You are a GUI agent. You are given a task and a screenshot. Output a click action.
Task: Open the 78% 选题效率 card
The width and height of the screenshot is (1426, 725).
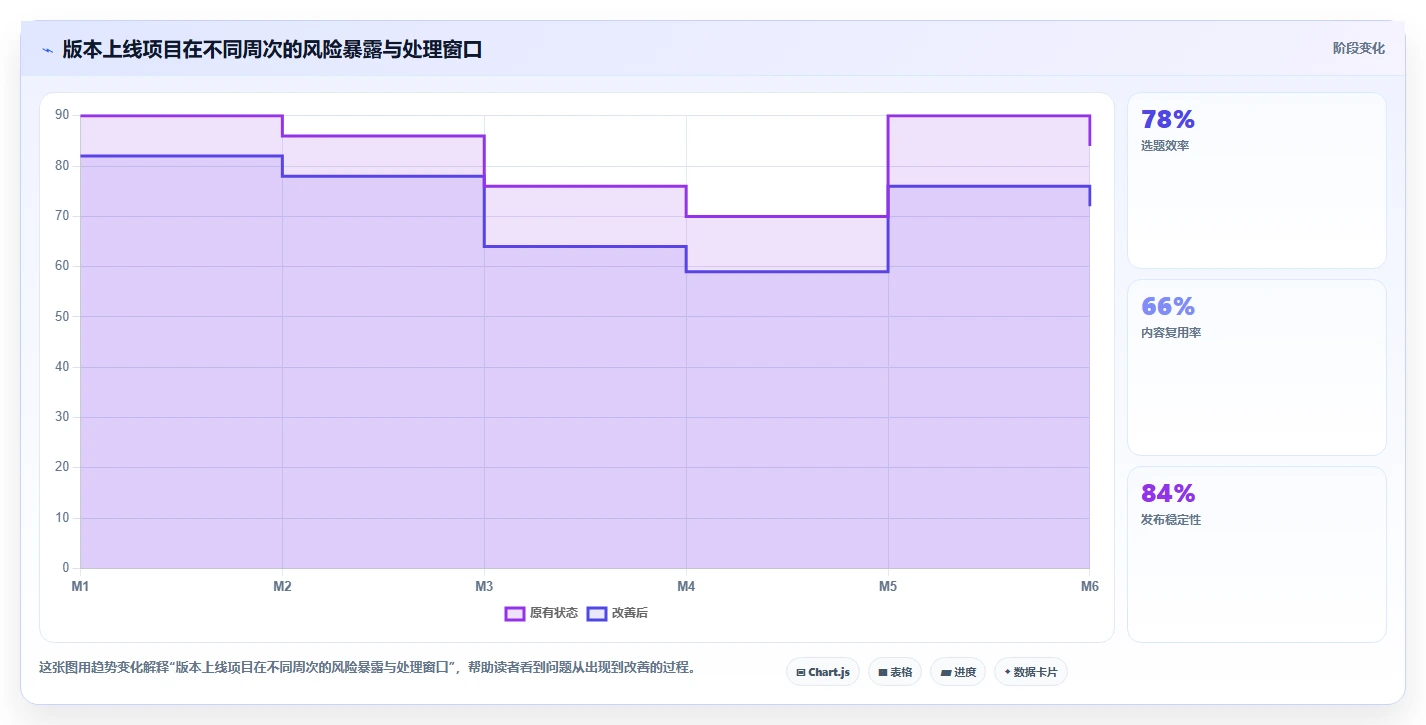point(1257,180)
